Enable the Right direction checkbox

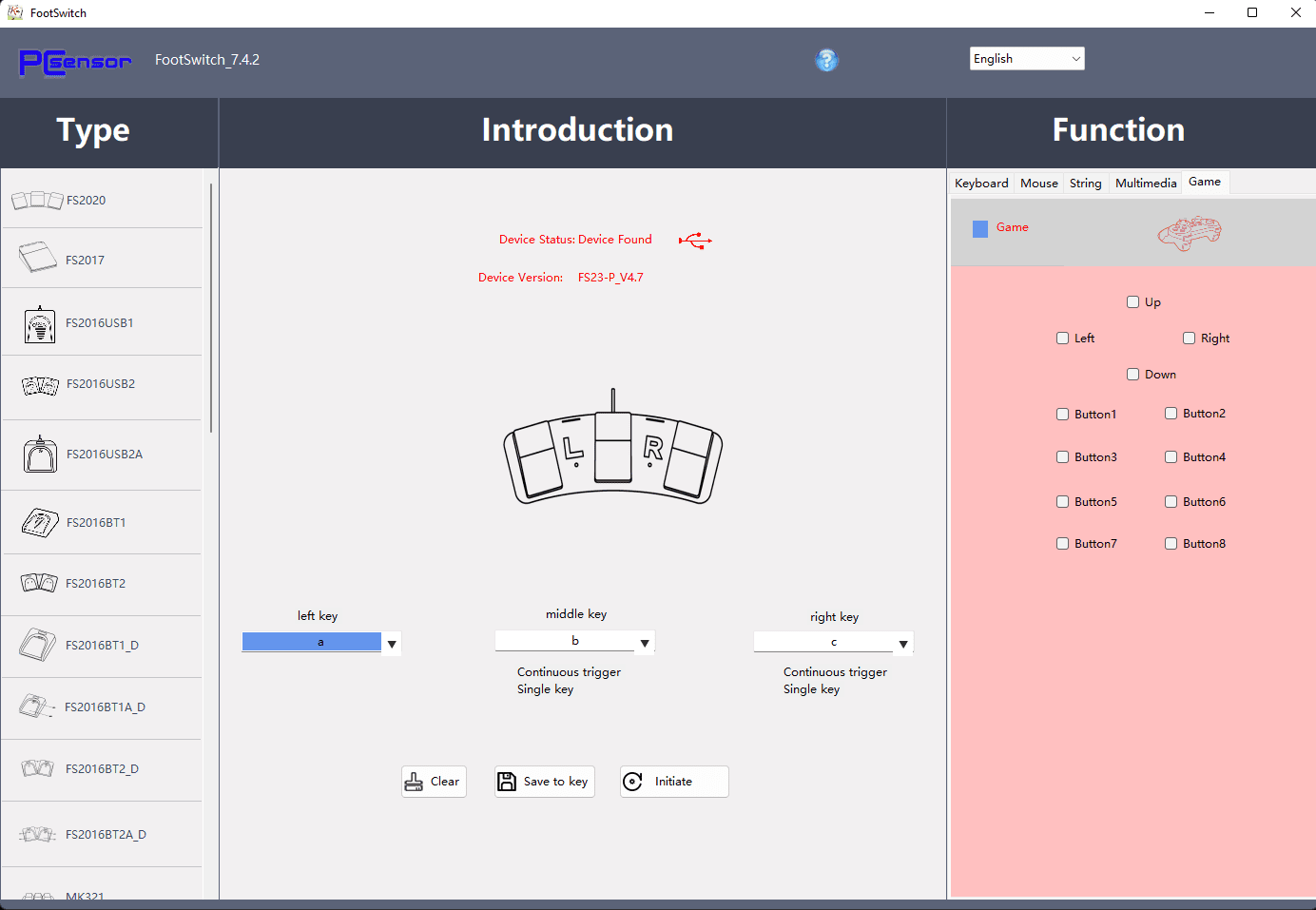1189,339
